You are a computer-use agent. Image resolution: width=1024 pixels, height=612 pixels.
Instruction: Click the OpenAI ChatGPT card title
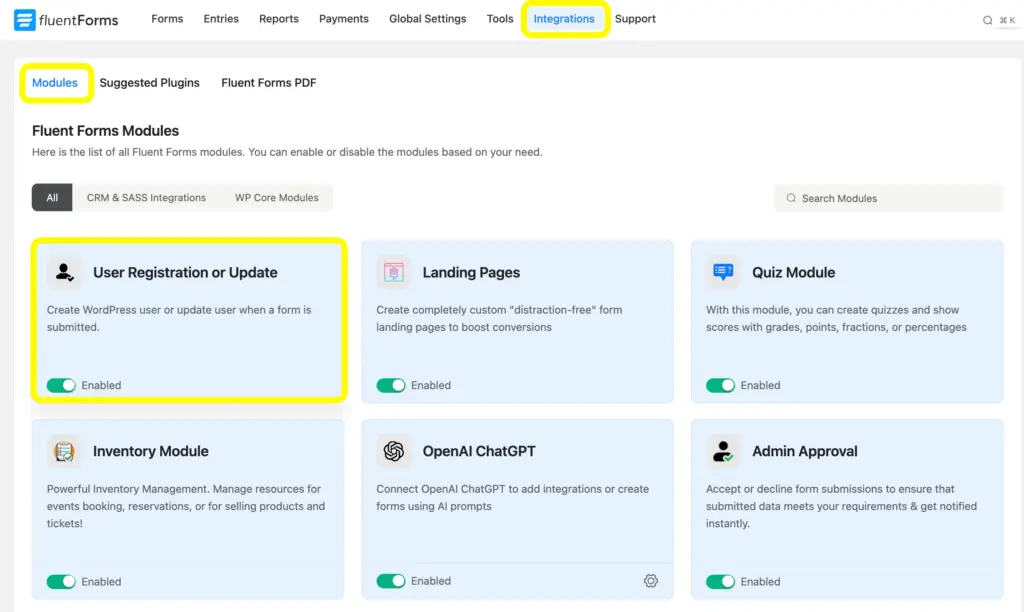pos(479,451)
